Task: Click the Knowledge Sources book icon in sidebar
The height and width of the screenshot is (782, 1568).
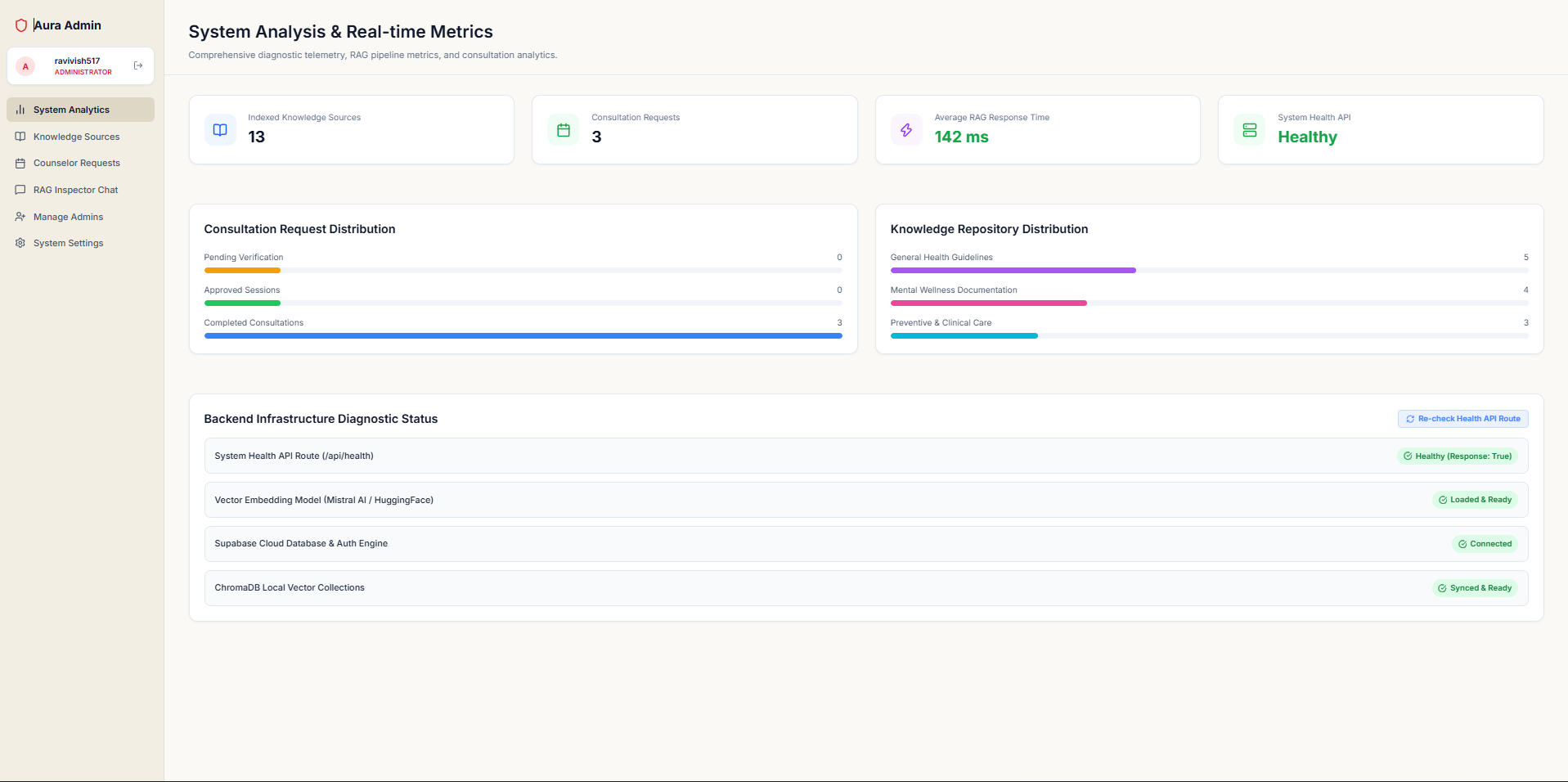Action: click(20, 137)
